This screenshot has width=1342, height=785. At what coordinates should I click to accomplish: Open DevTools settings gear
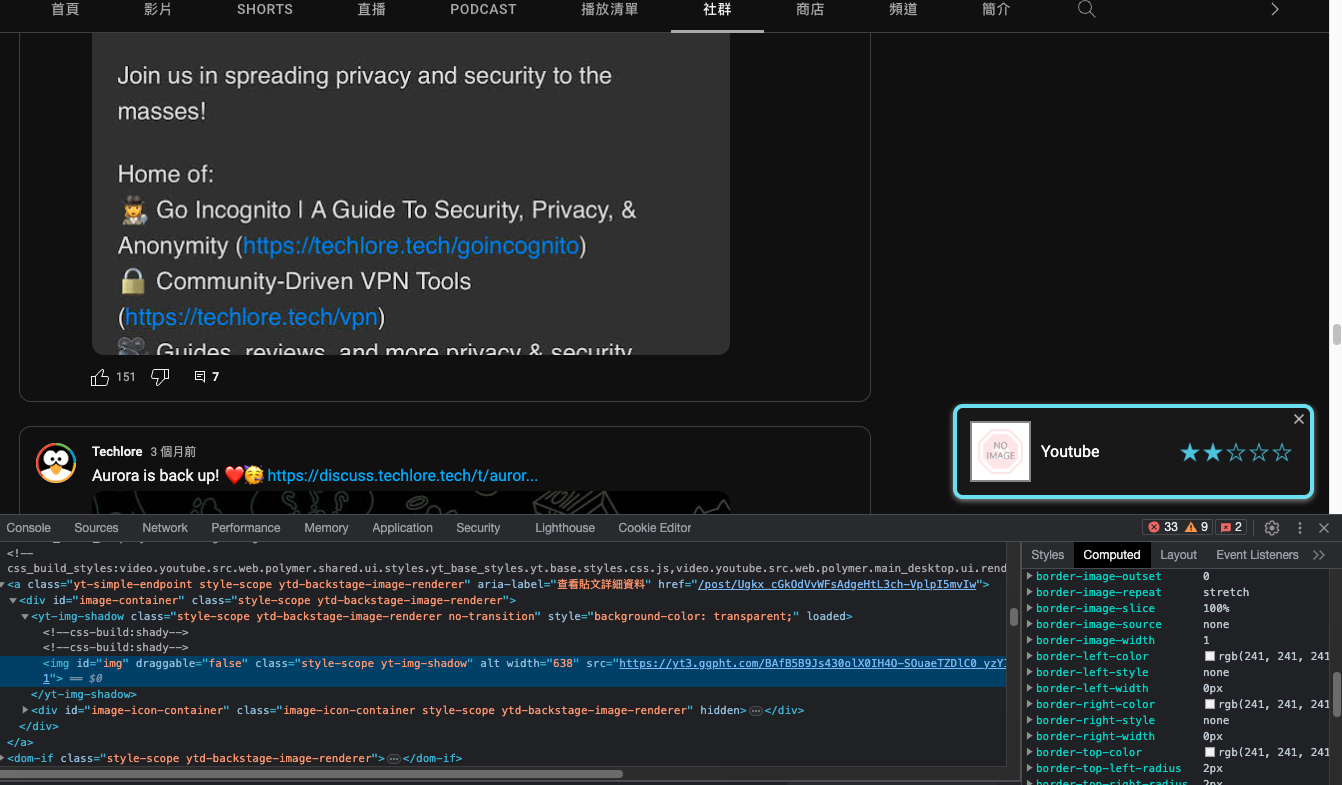point(1272,527)
